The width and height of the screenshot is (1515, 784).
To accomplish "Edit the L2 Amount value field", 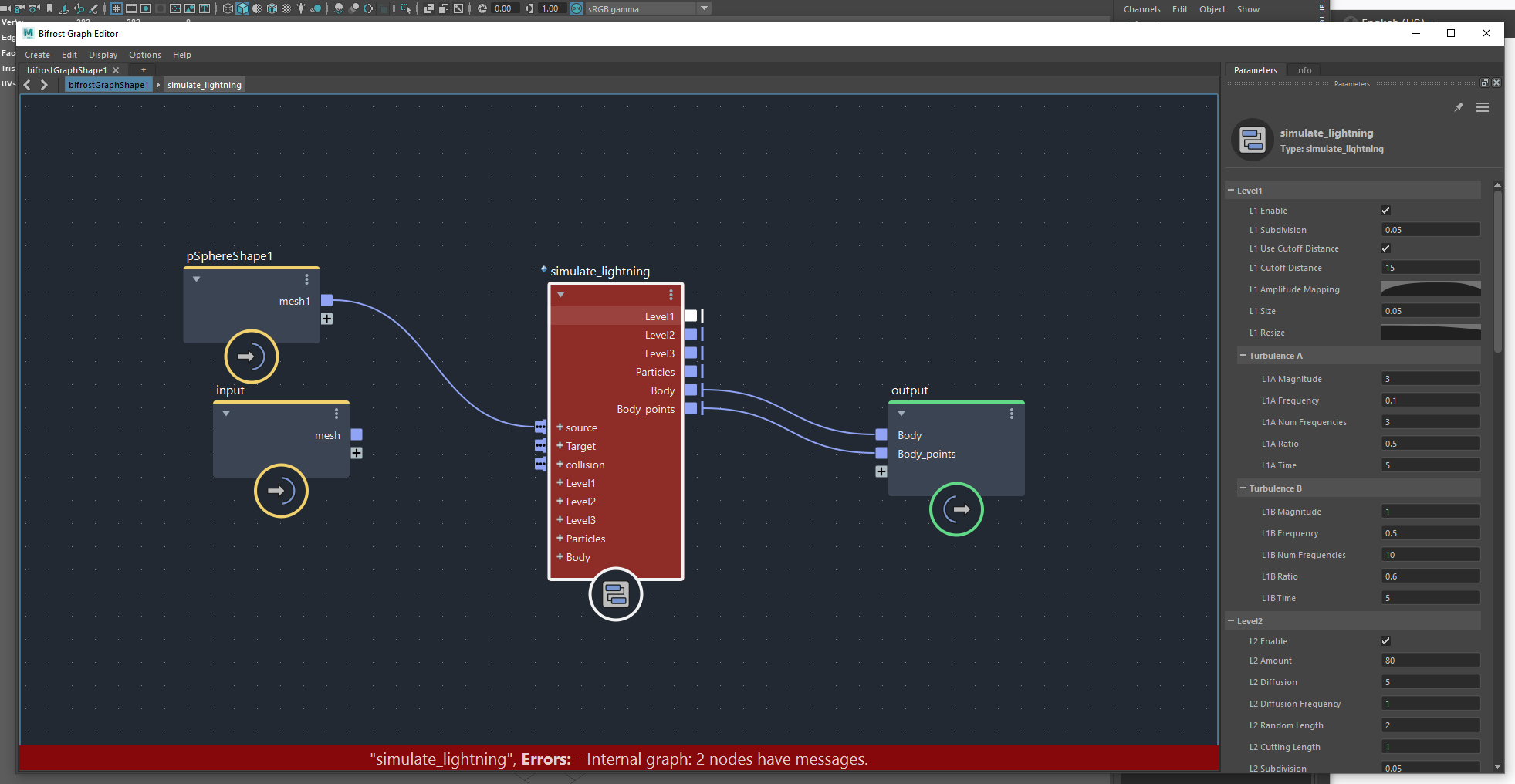I will tap(1429, 660).
